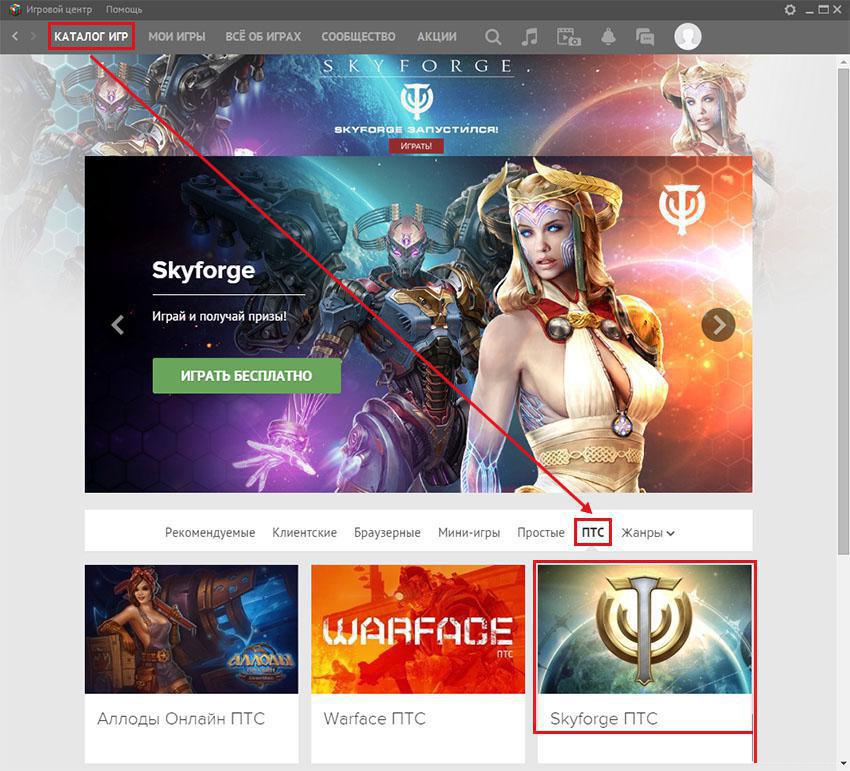Switch to Акции section
The height and width of the screenshot is (771, 850).
437,37
